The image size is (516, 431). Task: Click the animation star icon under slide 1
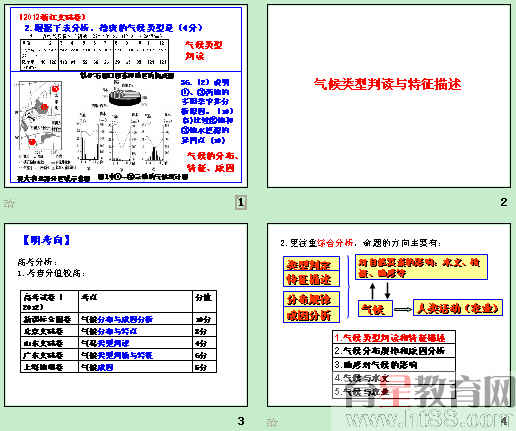point(9,203)
